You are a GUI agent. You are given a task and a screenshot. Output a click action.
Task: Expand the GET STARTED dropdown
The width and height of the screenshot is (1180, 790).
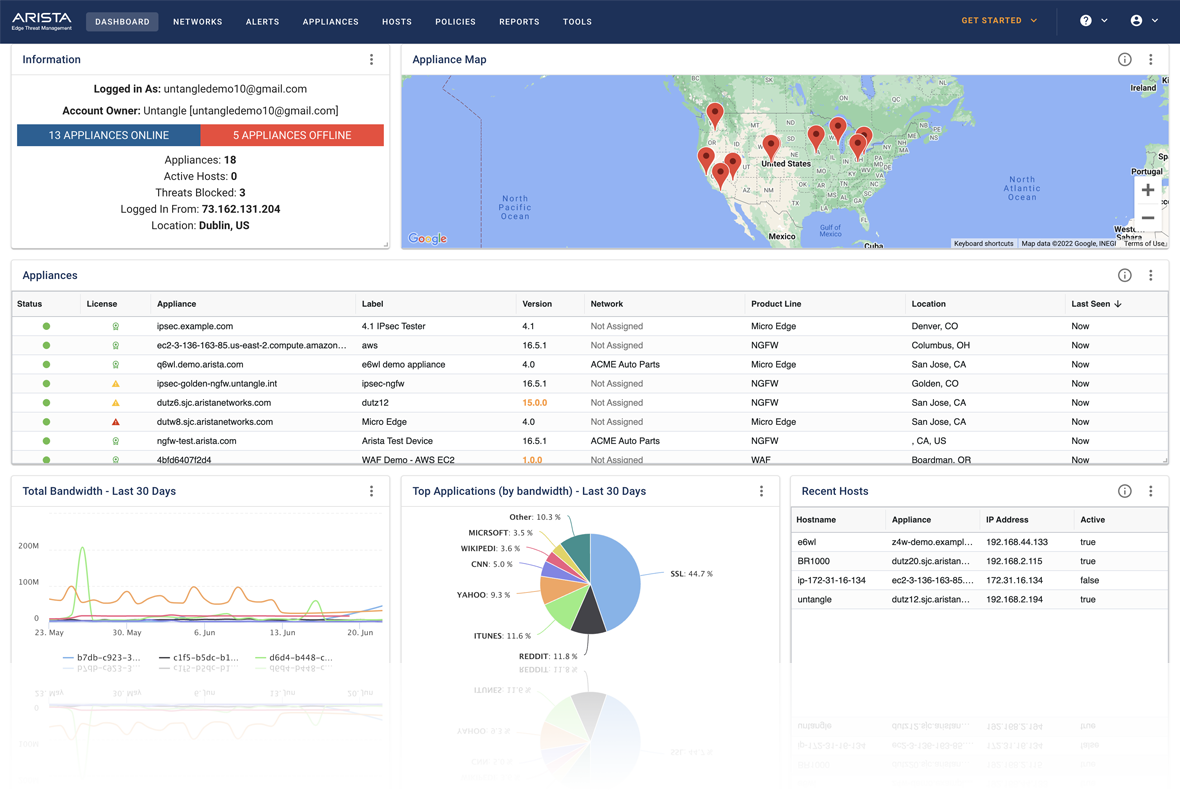coord(999,20)
